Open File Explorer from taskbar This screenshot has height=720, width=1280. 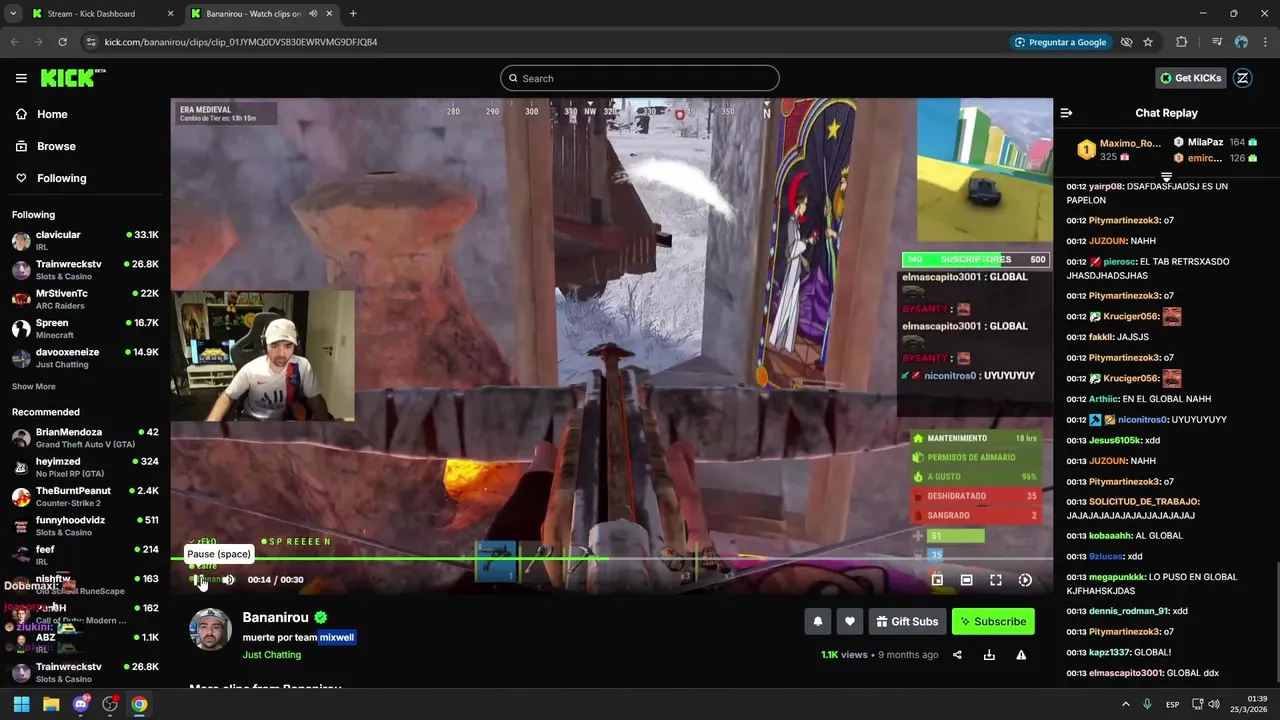click(x=51, y=704)
